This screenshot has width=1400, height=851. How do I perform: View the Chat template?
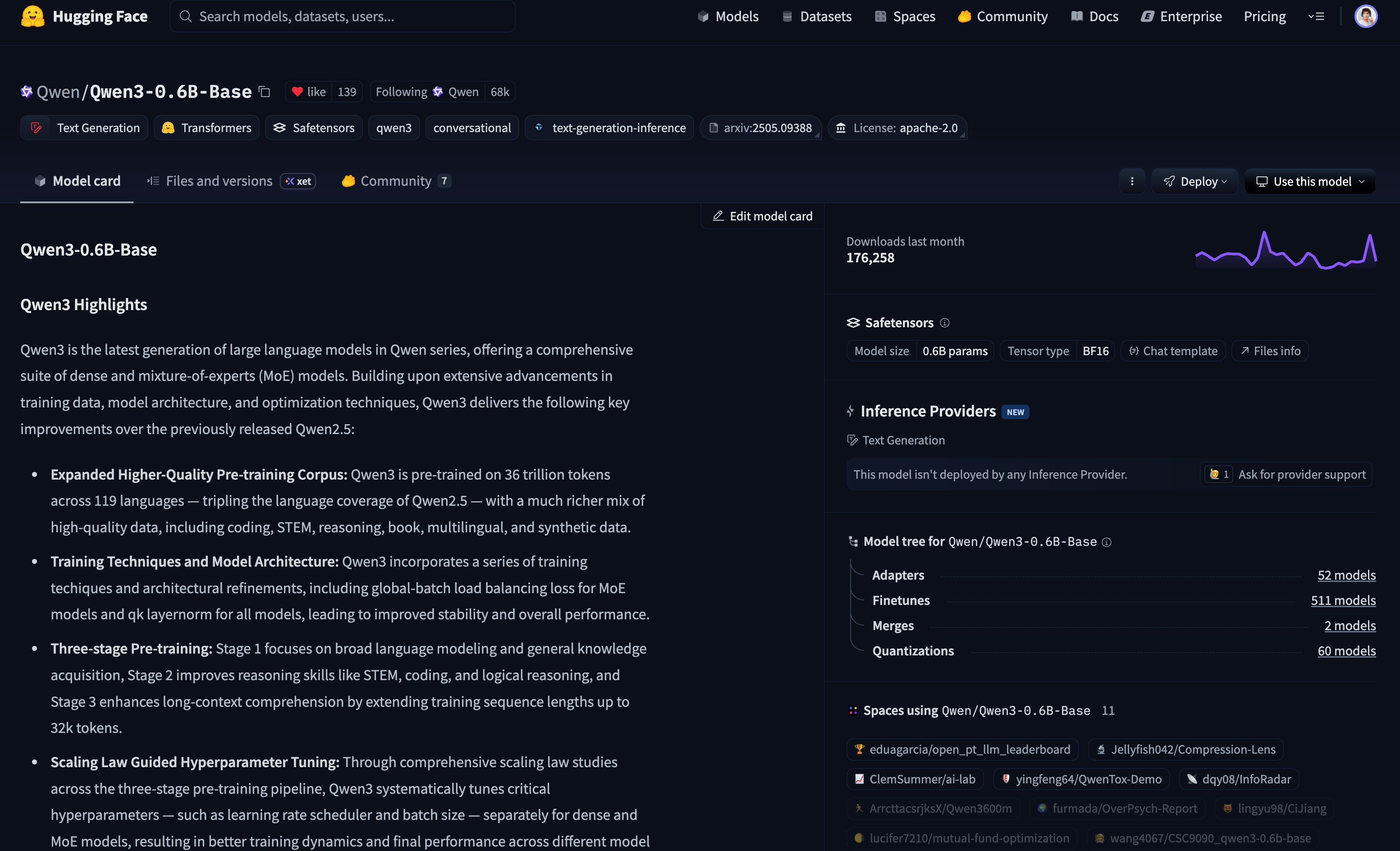coord(1173,351)
